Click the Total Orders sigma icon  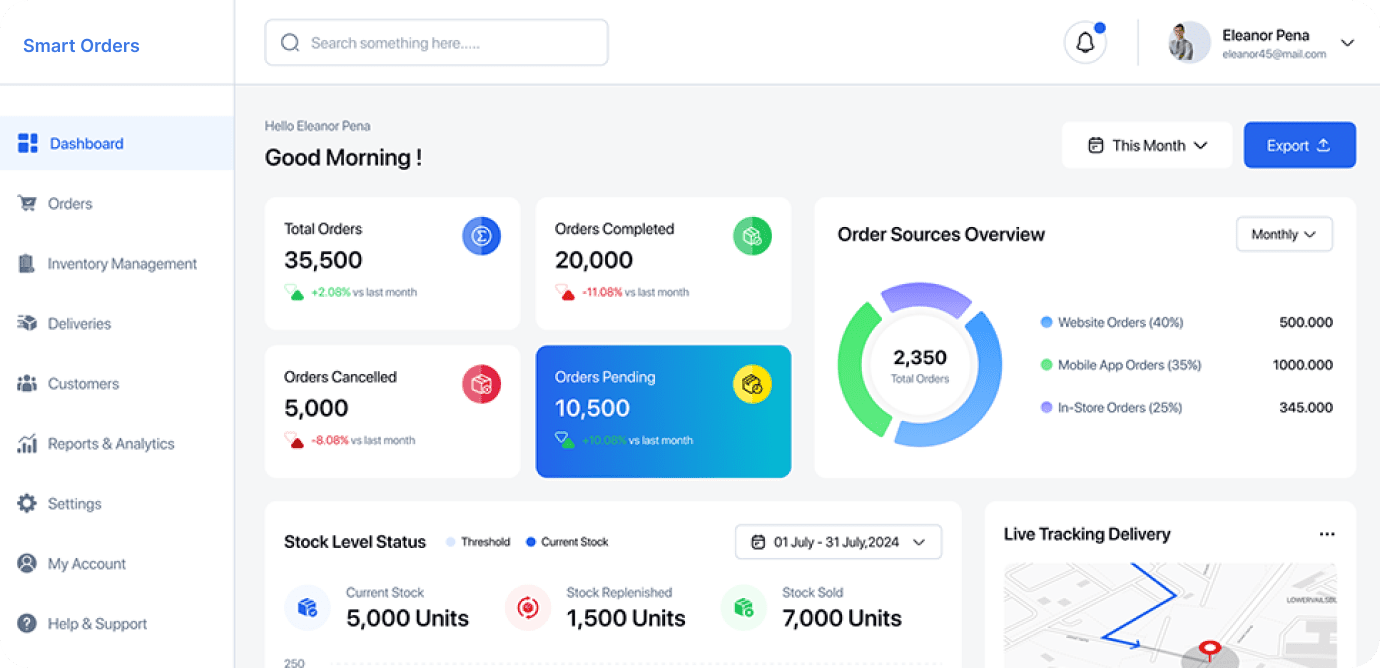pos(481,236)
